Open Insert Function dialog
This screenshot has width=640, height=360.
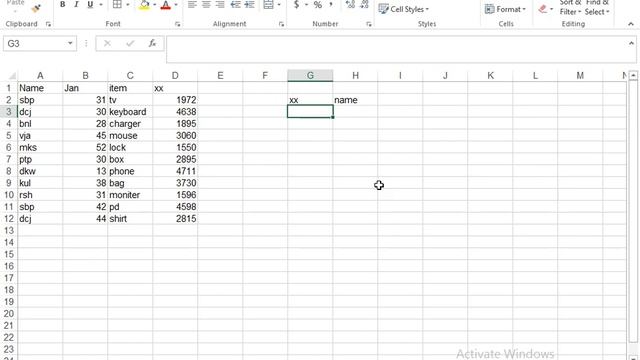pyautogui.click(x=152, y=43)
